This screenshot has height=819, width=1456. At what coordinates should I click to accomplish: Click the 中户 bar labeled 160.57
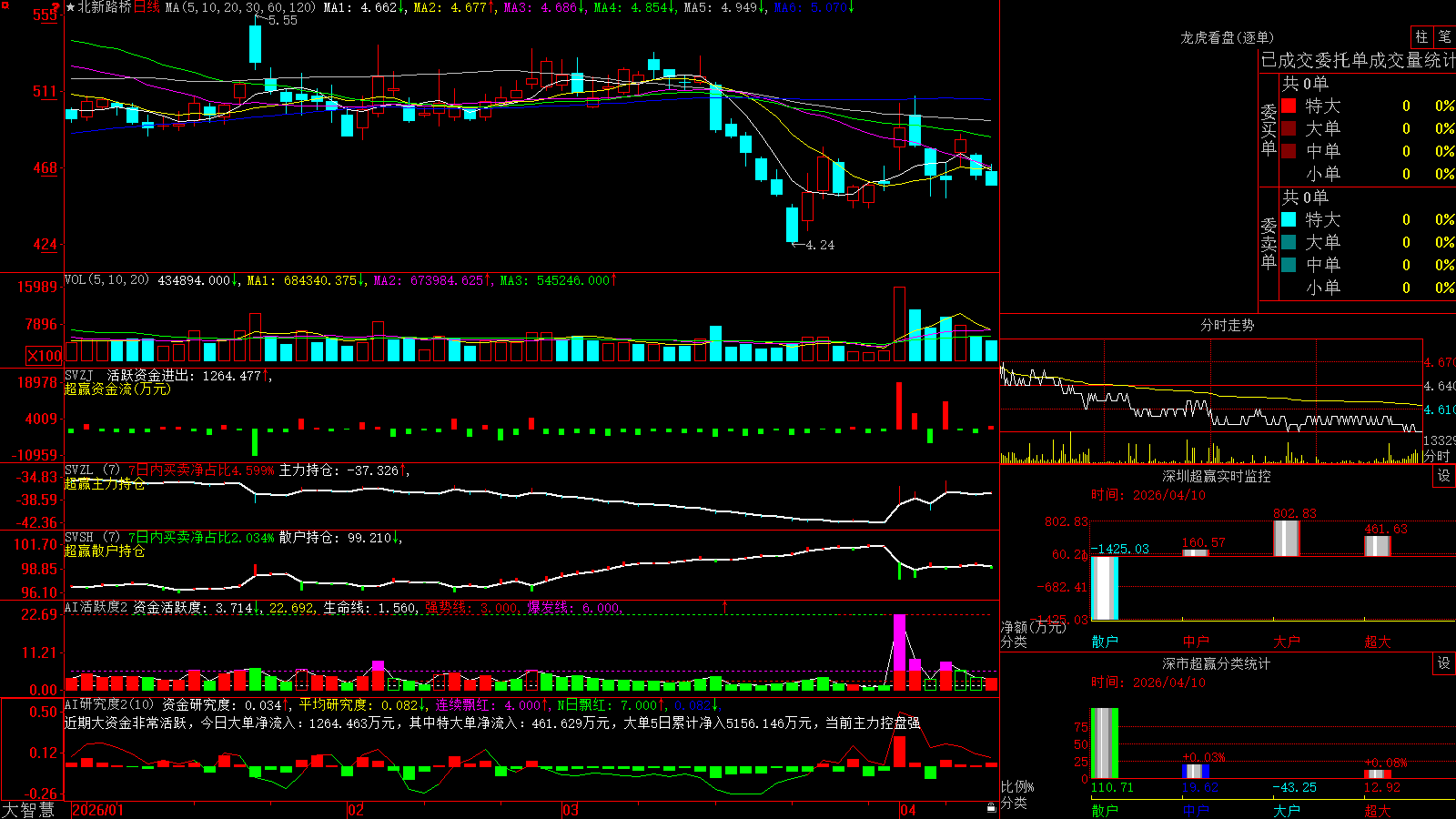1196,552
